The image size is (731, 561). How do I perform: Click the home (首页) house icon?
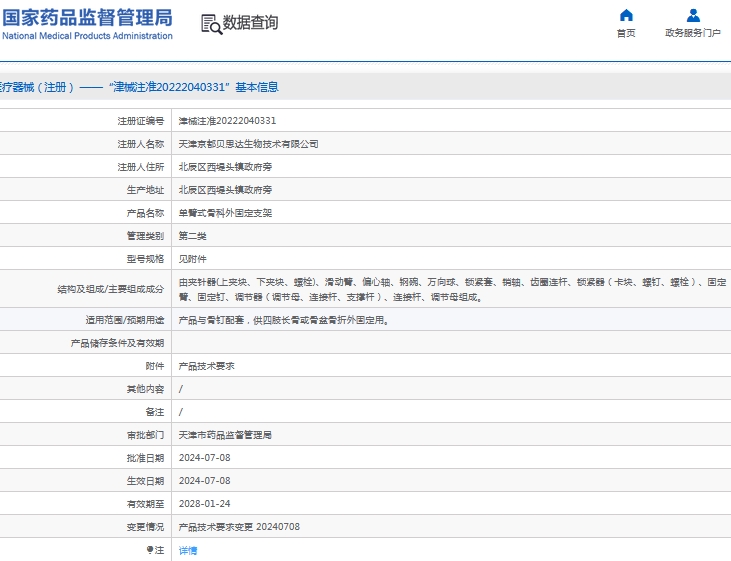[x=626, y=16]
